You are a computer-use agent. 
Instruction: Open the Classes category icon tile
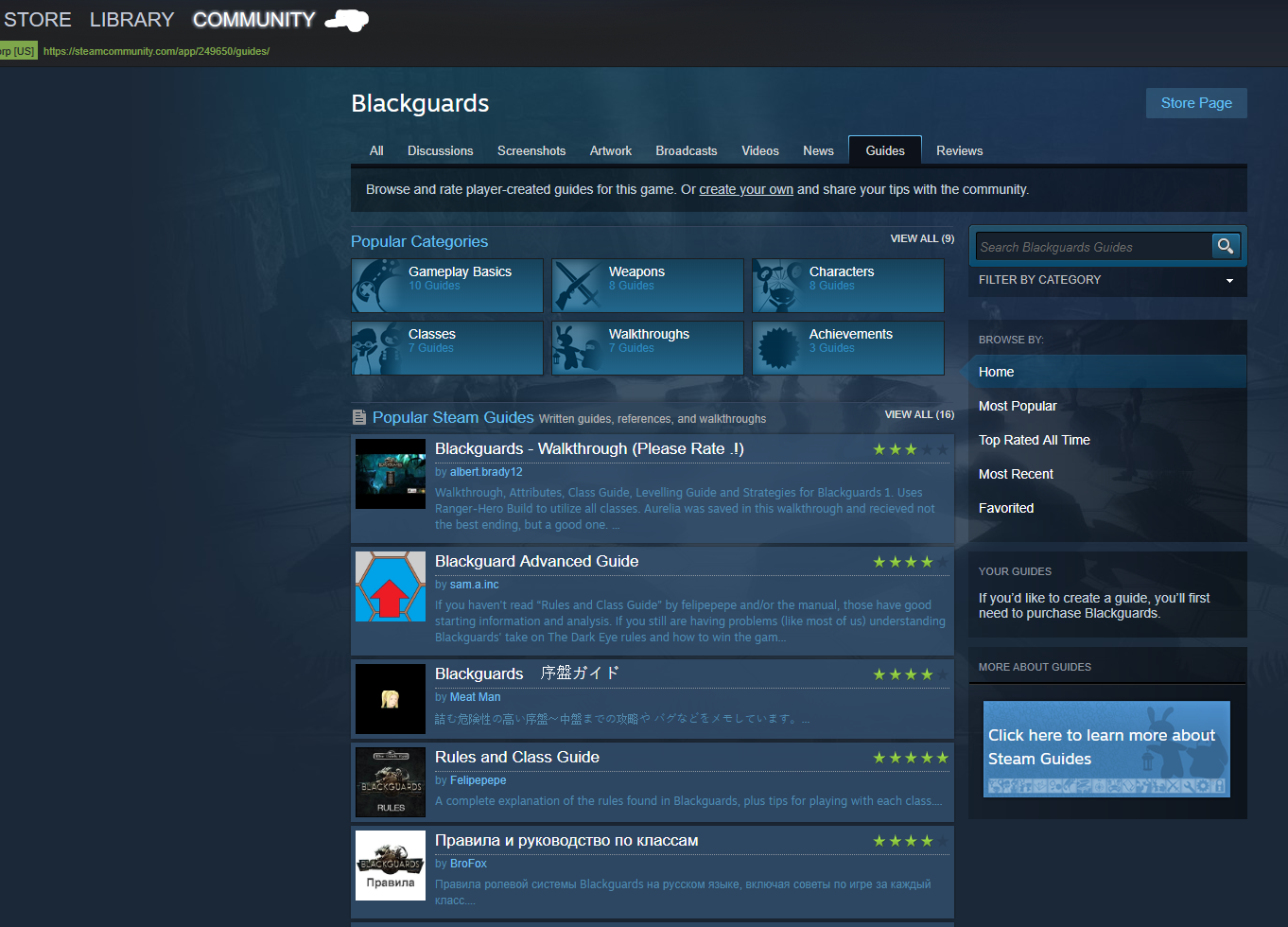(x=378, y=348)
